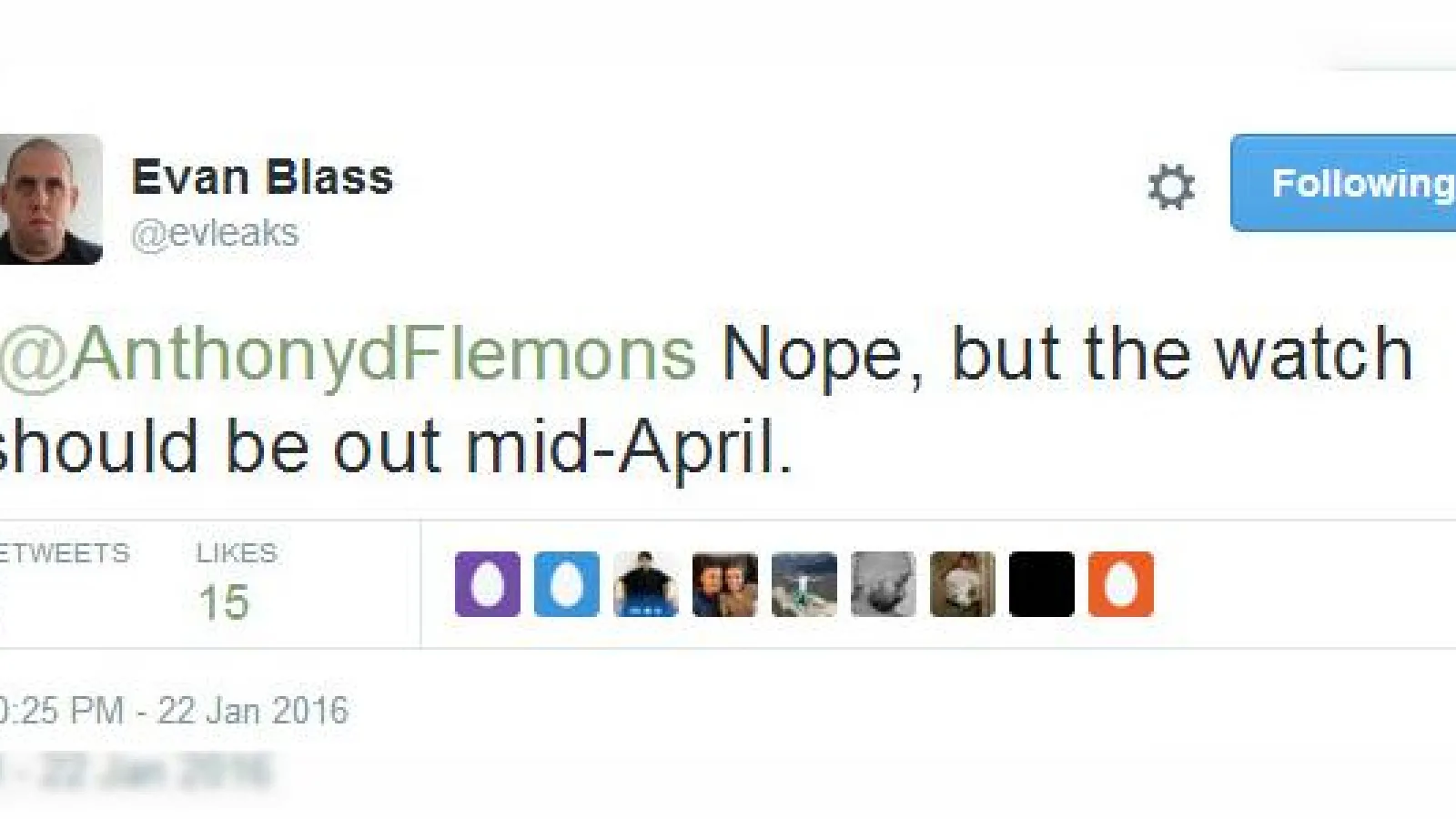Image resolution: width=1456 pixels, height=819 pixels.
Task: Open Evan Blass profile picture
Action: pos(51,198)
